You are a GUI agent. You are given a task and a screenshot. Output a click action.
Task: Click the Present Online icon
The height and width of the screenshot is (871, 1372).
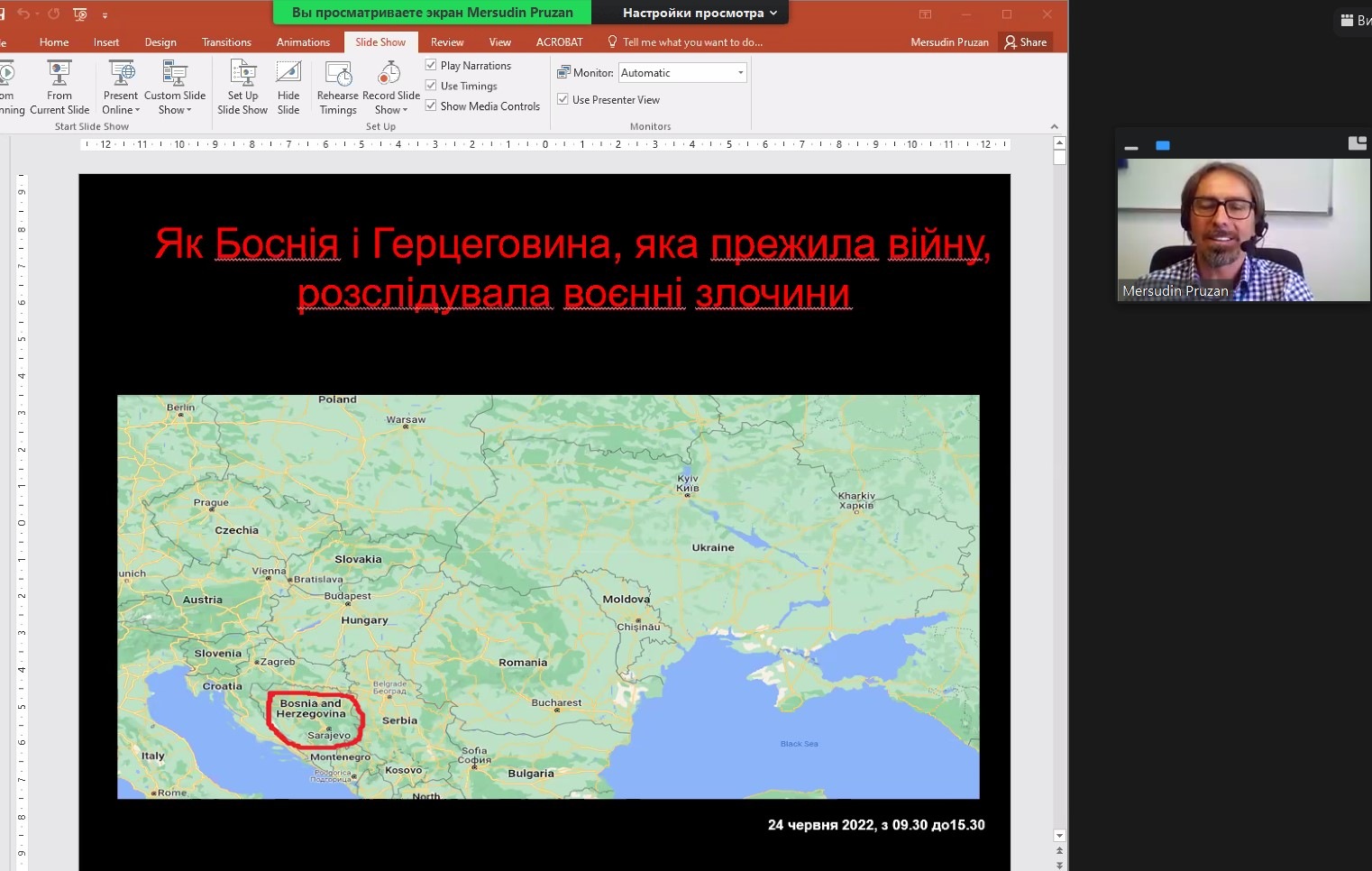121,74
